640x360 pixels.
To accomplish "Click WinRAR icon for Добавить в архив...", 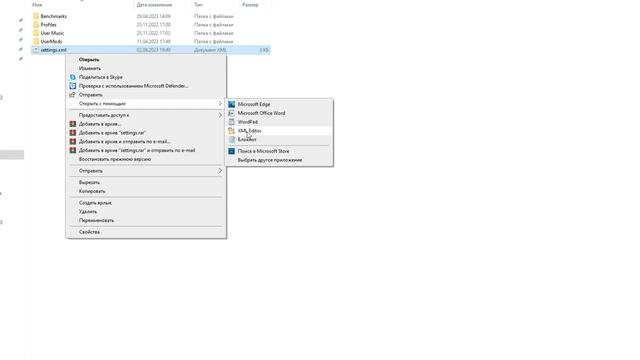I will 73,124.
